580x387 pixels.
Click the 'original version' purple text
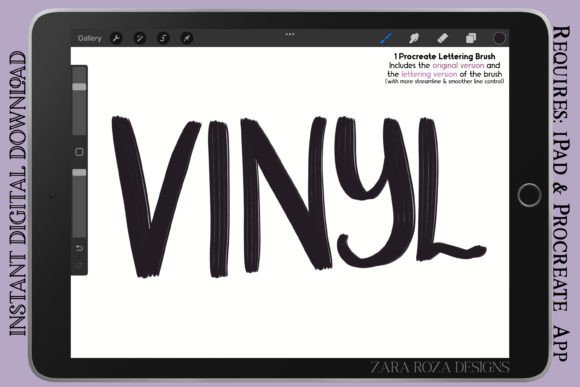(x=458, y=65)
